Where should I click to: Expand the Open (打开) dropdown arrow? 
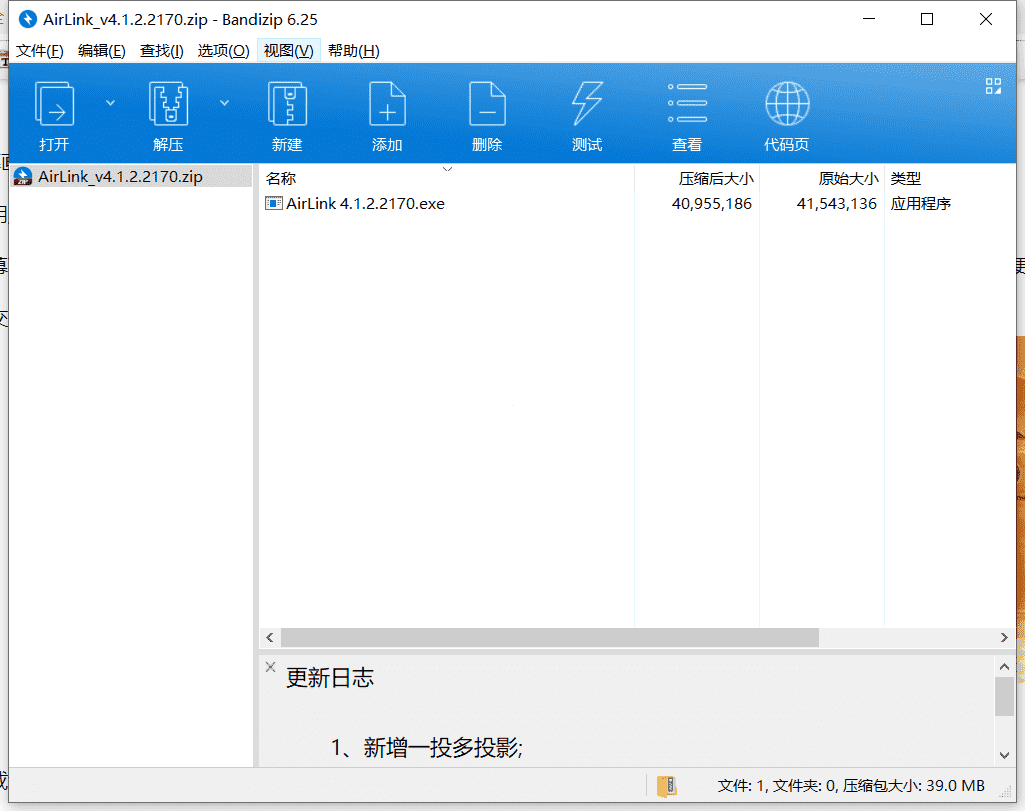point(110,103)
